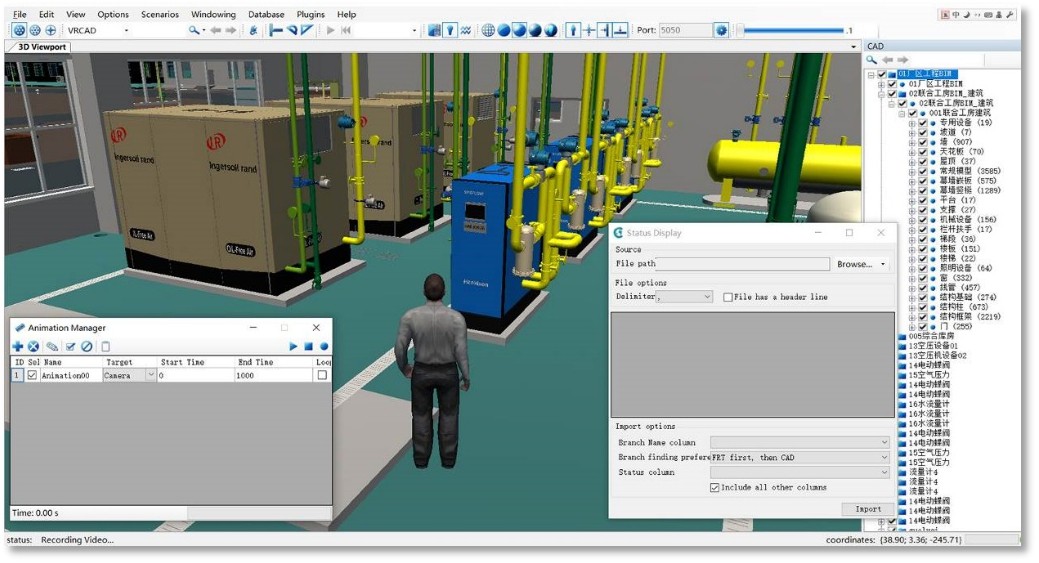Open the Target dropdown showing Camera
The width and height of the screenshot is (1039, 563).
click(151, 375)
